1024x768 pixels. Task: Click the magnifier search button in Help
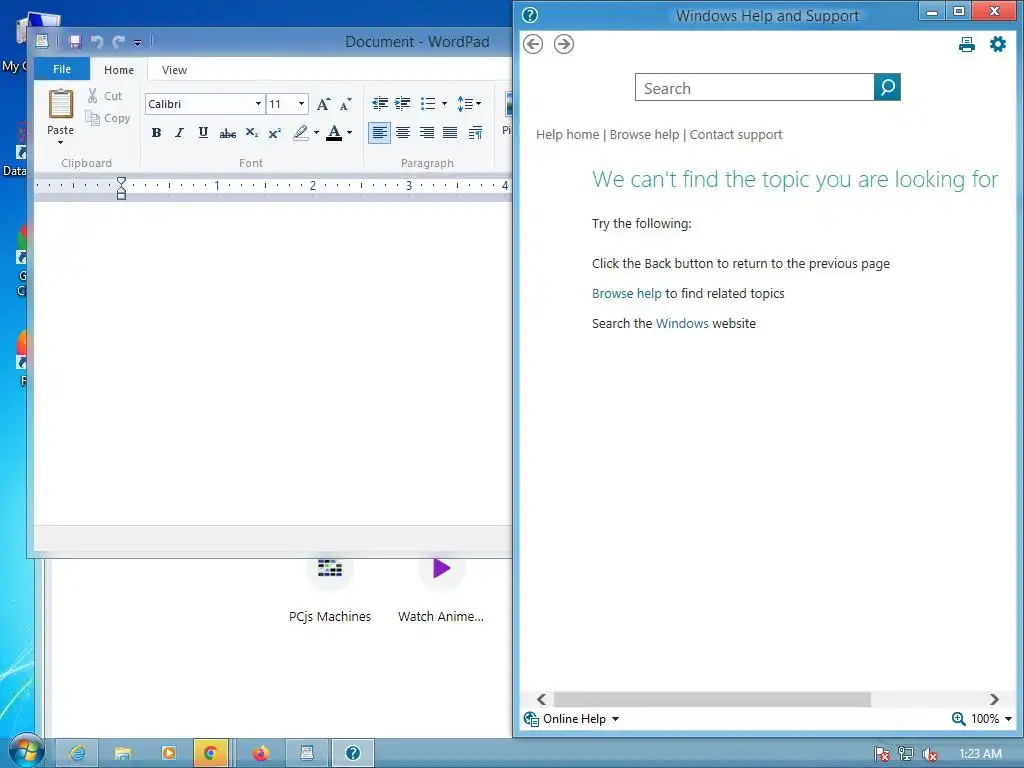(x=888, y=87)
